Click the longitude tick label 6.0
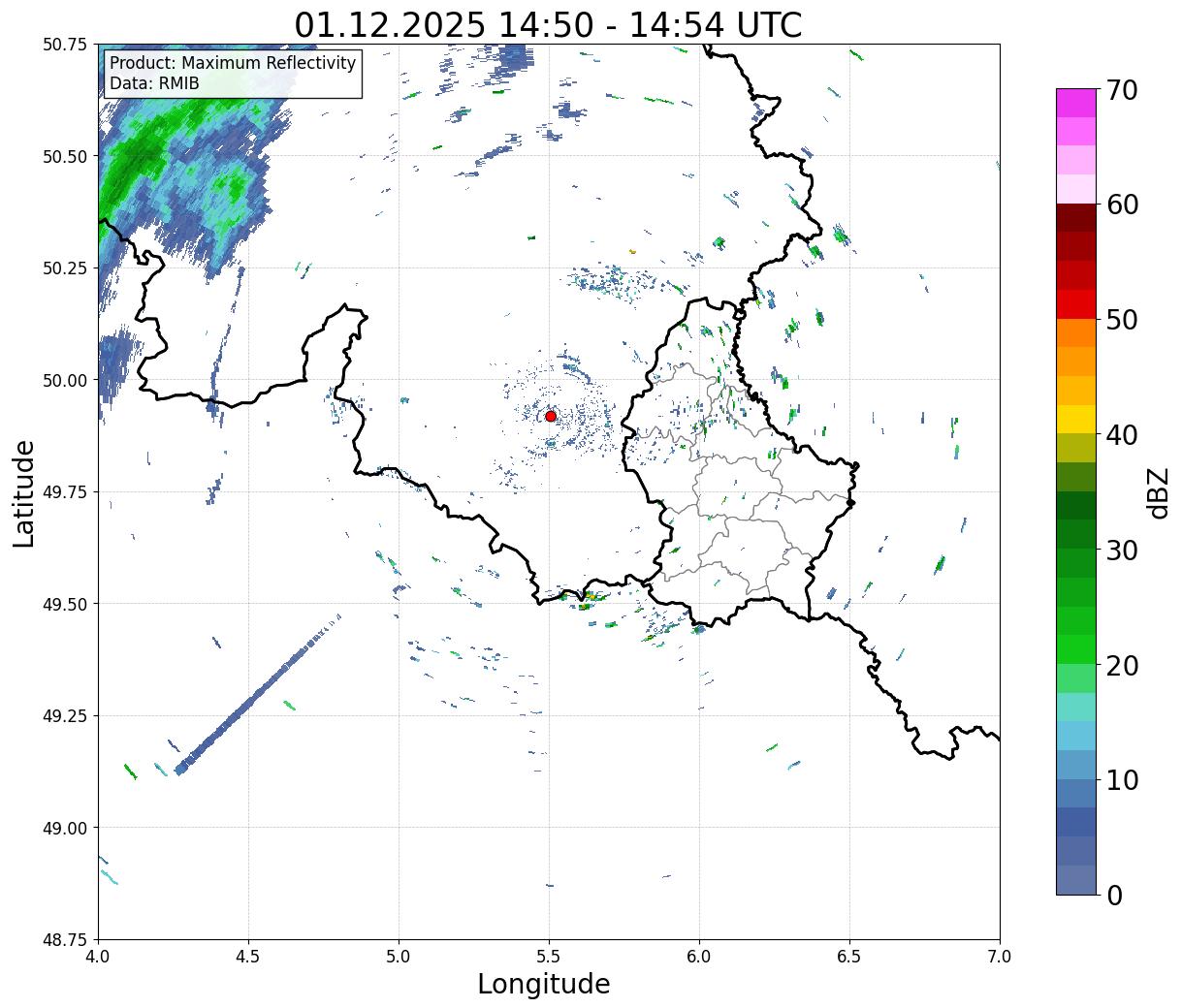 click(699, 956)
